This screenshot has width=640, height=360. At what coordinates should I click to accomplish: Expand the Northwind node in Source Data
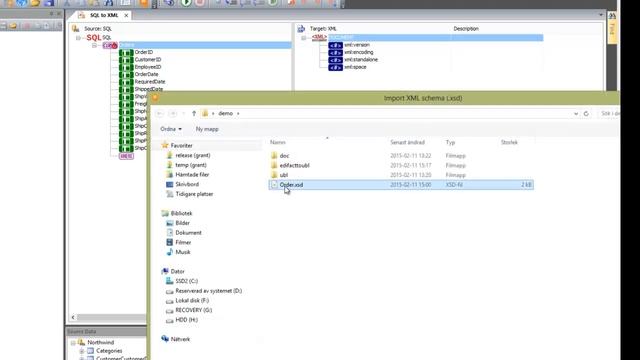click(73, 342)
